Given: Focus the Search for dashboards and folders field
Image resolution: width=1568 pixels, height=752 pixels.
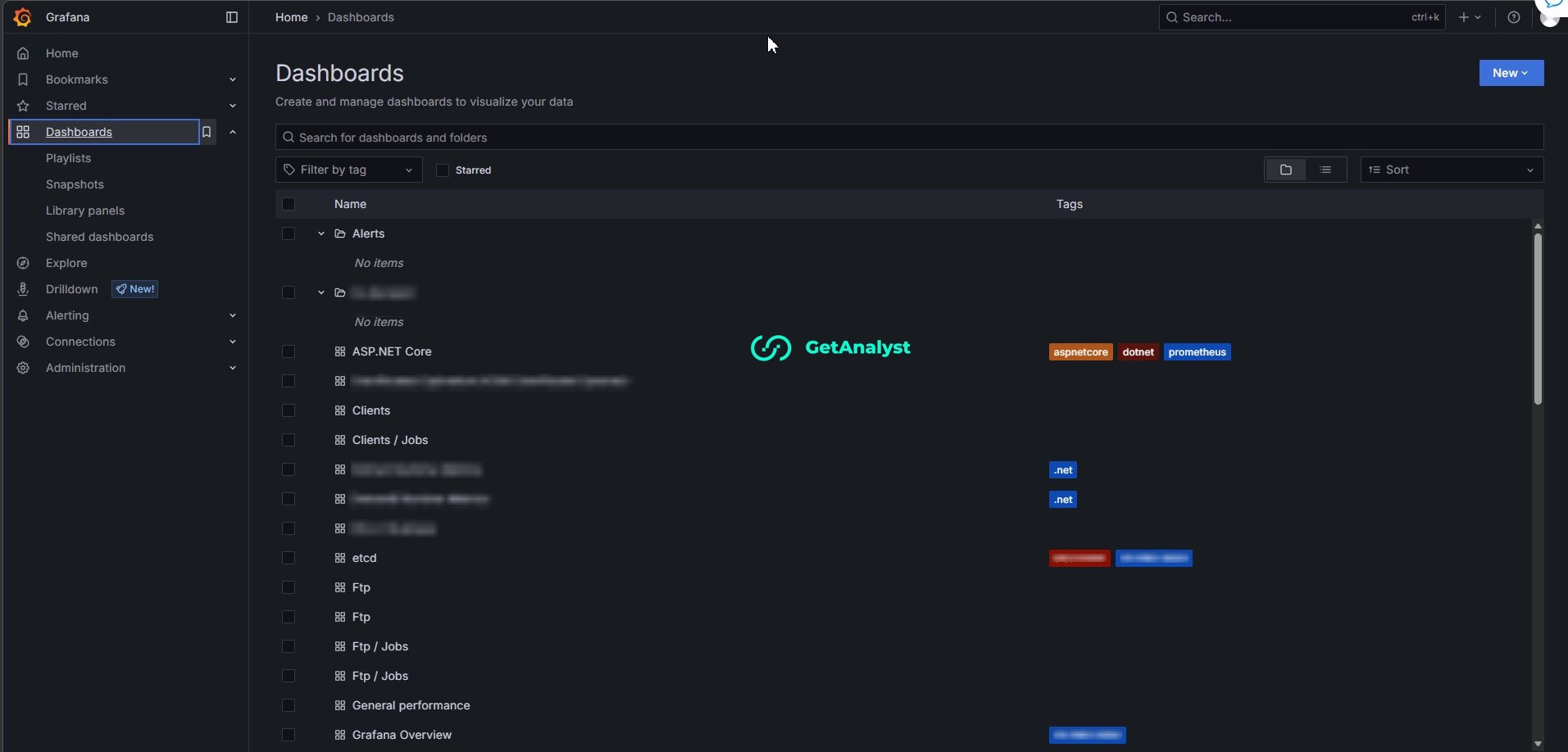Looking at the screenshot, I should (x=909, y=137).
